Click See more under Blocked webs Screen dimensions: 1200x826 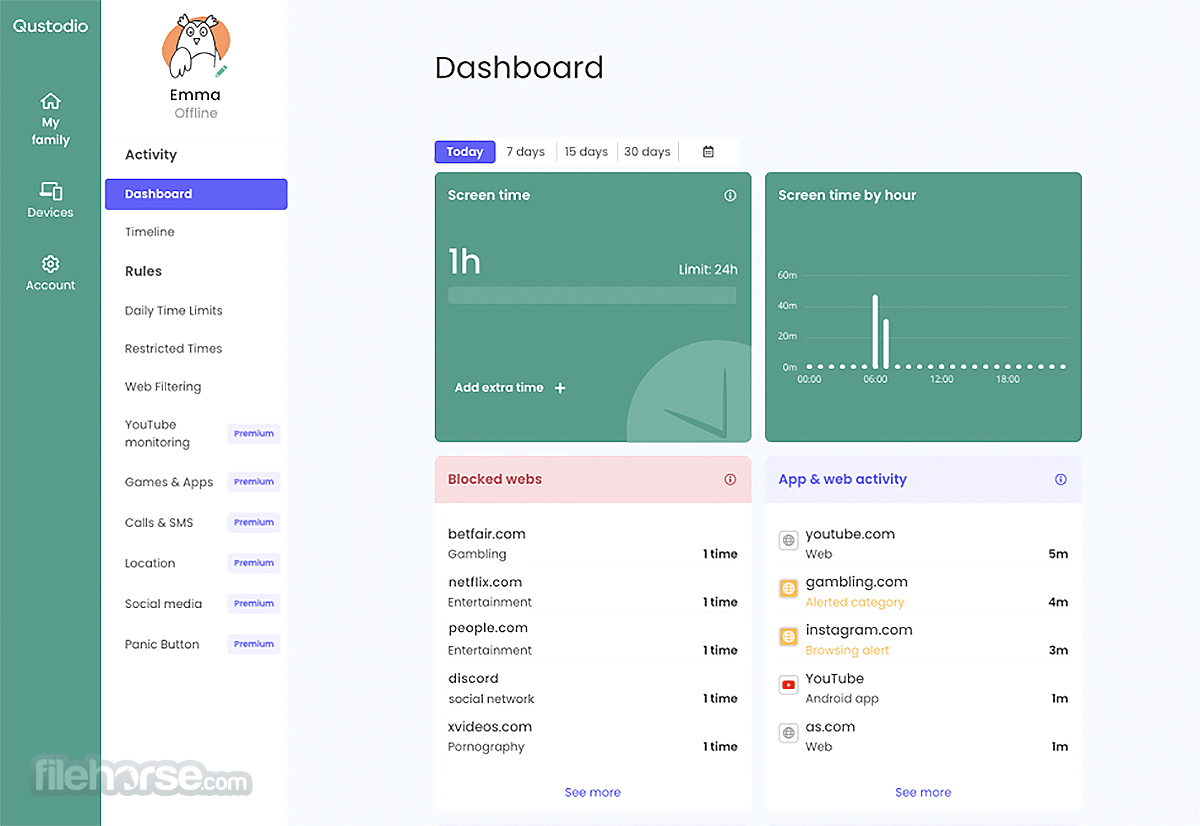pos(592,792)
